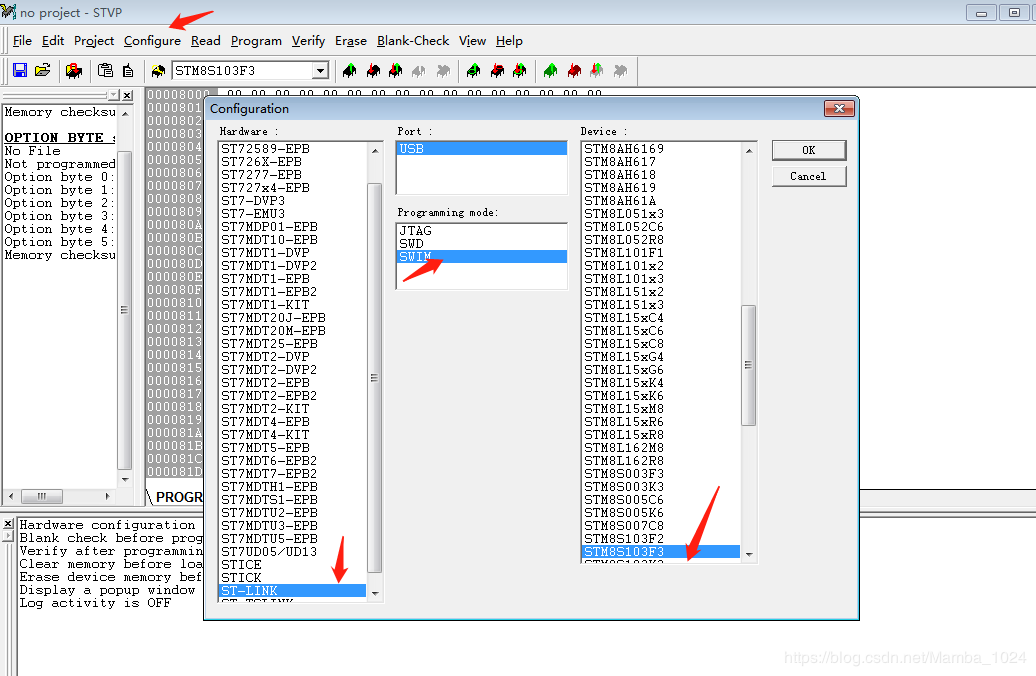Open the Project menu
The image size is (1036, 676).
coord(94,41)
